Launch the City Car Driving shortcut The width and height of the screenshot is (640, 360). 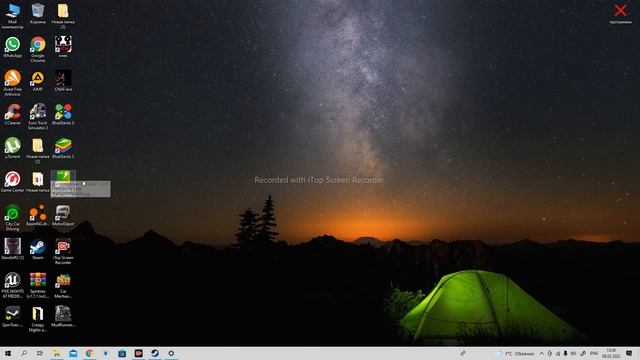(x=13, y=218)
